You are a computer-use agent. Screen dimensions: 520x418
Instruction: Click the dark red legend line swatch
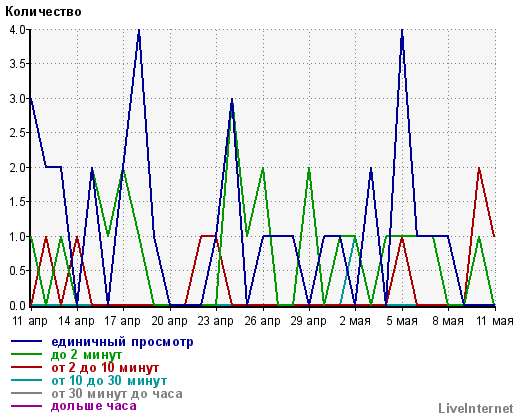tap(26, 367)
